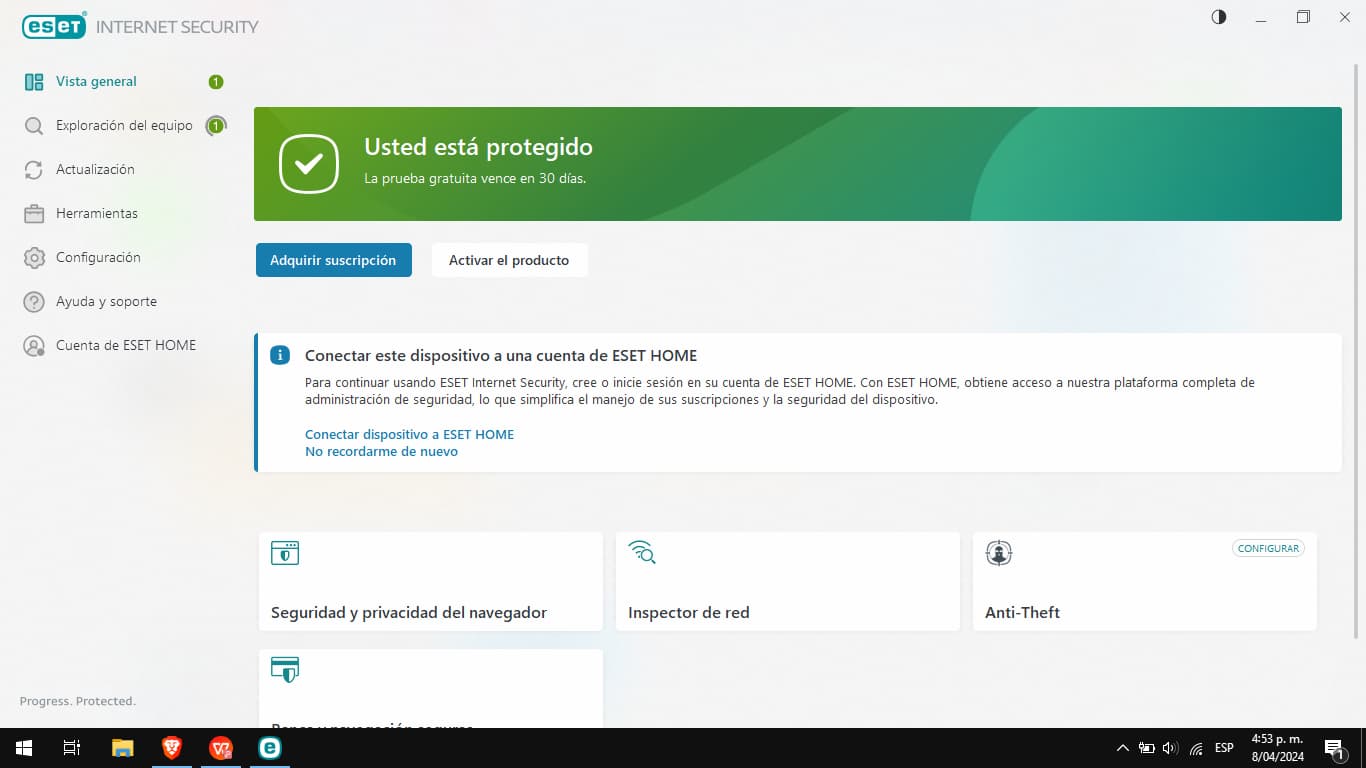This screenshot has width=1366, height=768.
Task: Click the Configuración gear icon
Action: click(x=34, y=258)
